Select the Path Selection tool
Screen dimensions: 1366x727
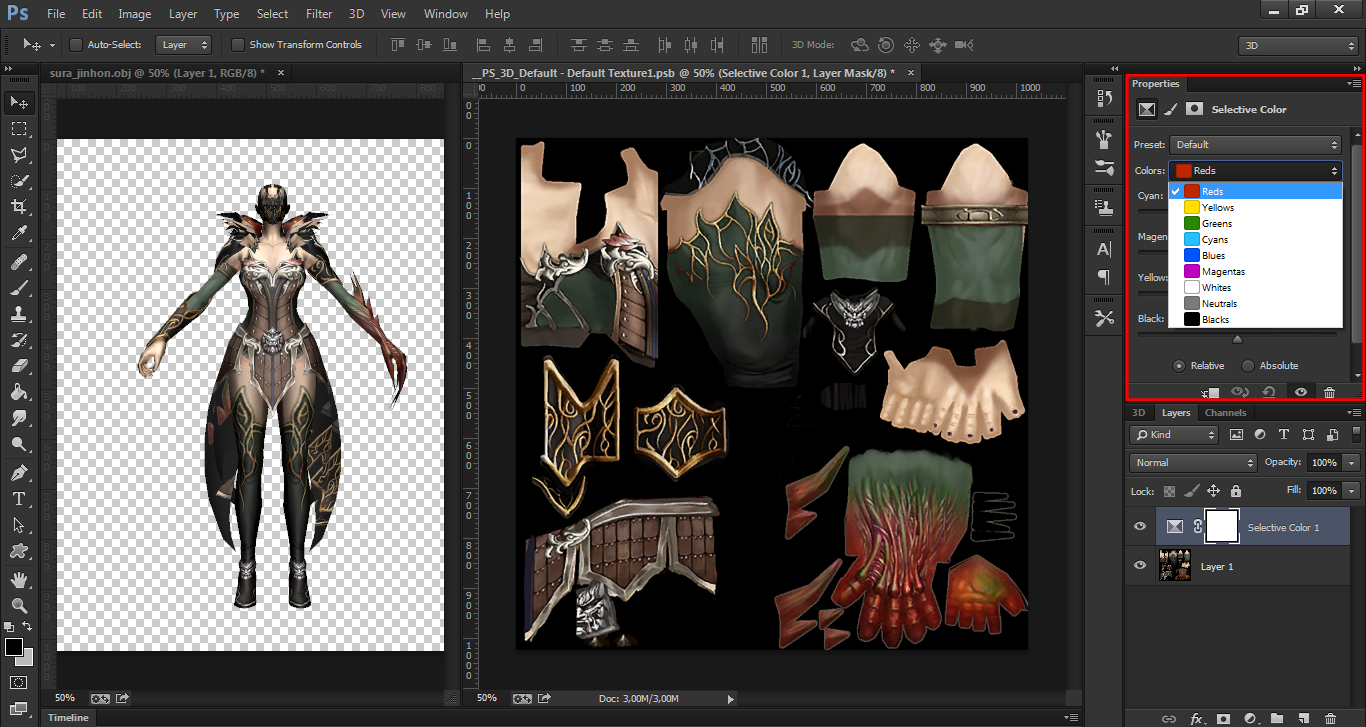(19, 524)
